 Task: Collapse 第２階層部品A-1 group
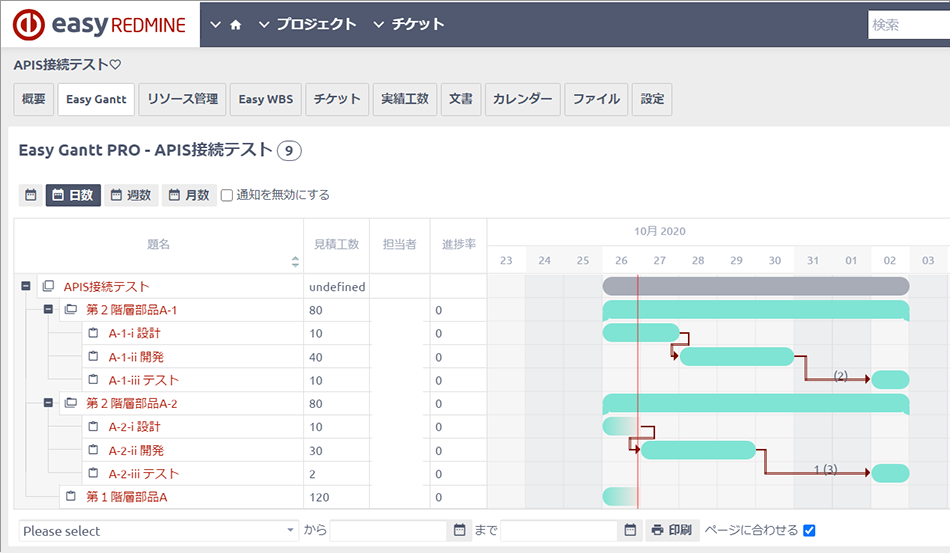[x=48, y=310]
